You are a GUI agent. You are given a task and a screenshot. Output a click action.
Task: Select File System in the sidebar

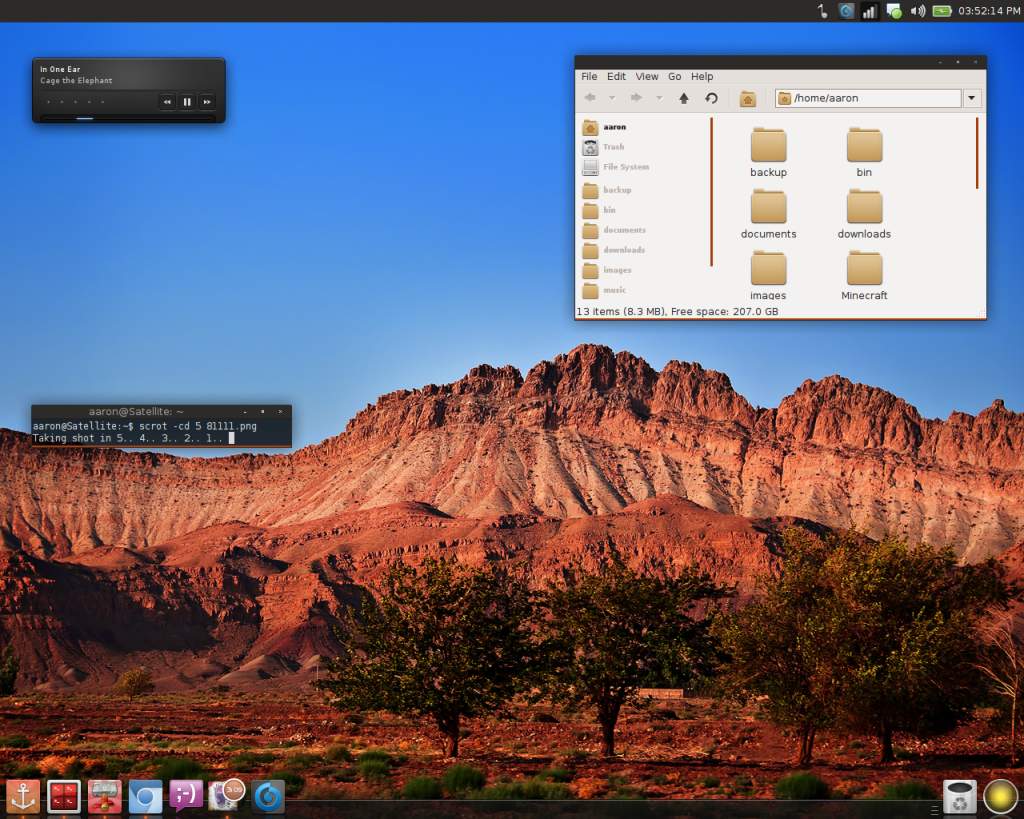coord(625,167)
